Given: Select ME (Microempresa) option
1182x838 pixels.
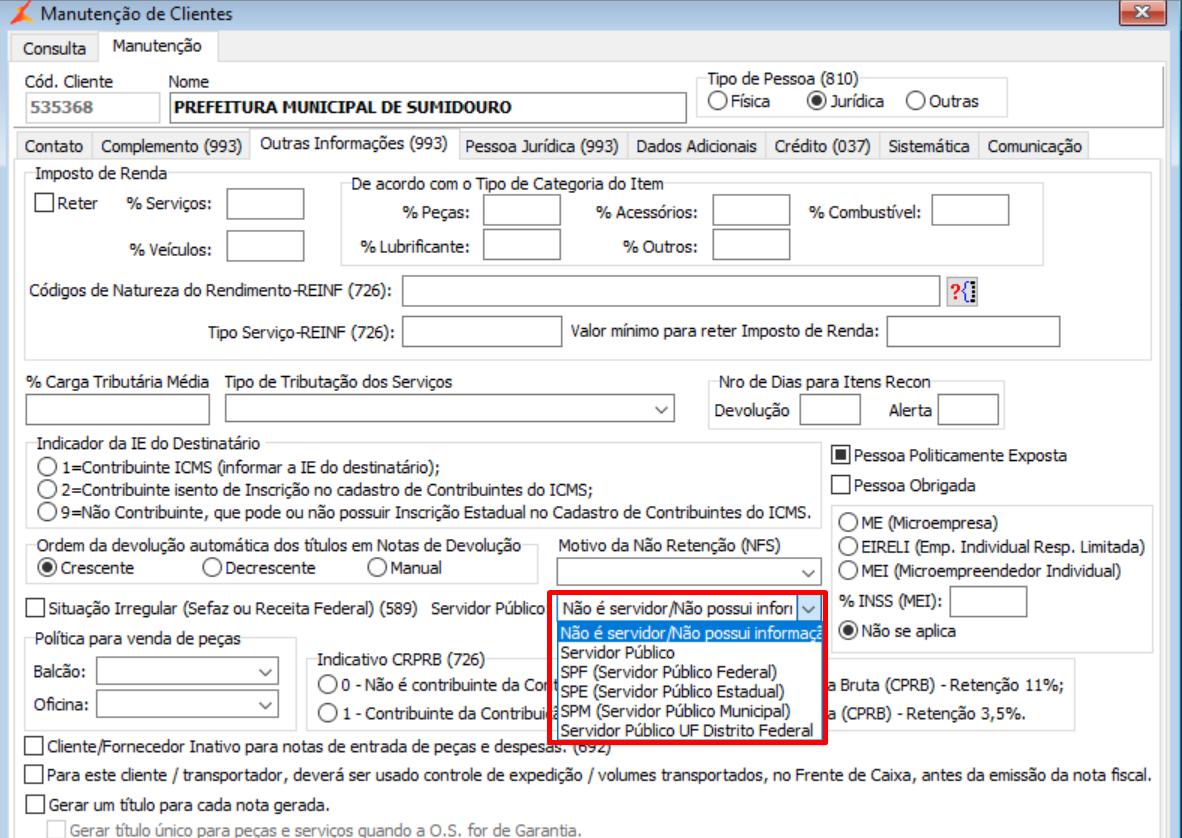Looking at the screenshot, I should click(x=849, y=522).
